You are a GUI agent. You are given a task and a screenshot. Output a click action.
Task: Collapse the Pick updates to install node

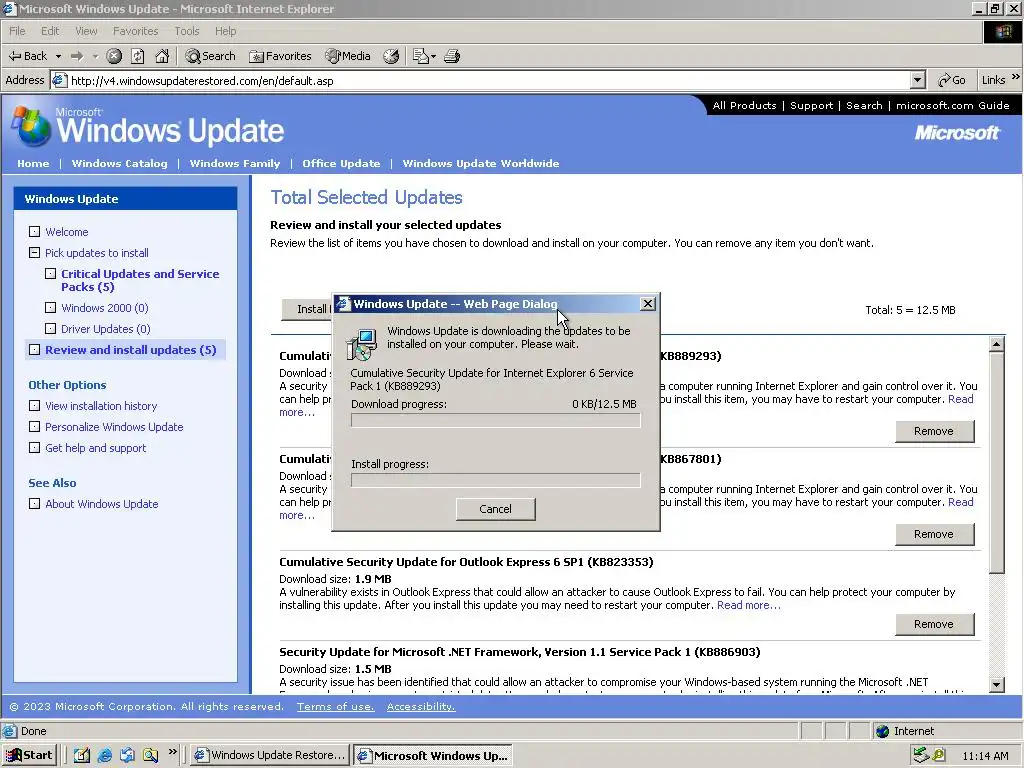click(35, 253)
